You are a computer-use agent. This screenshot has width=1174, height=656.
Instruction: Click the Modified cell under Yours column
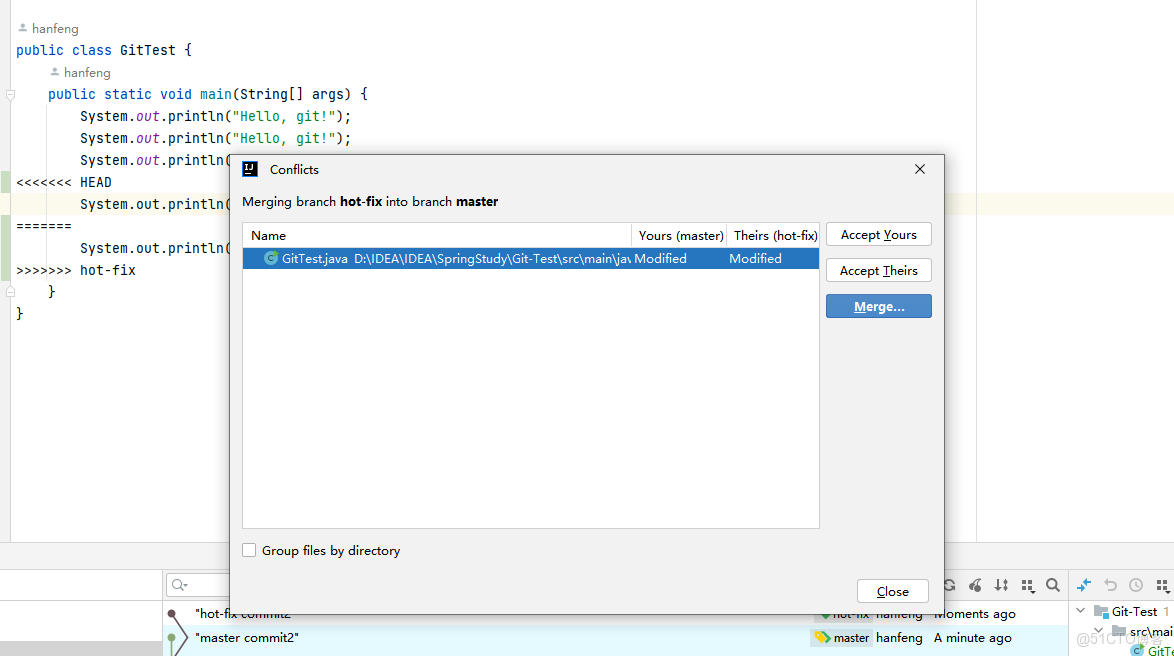660,258
